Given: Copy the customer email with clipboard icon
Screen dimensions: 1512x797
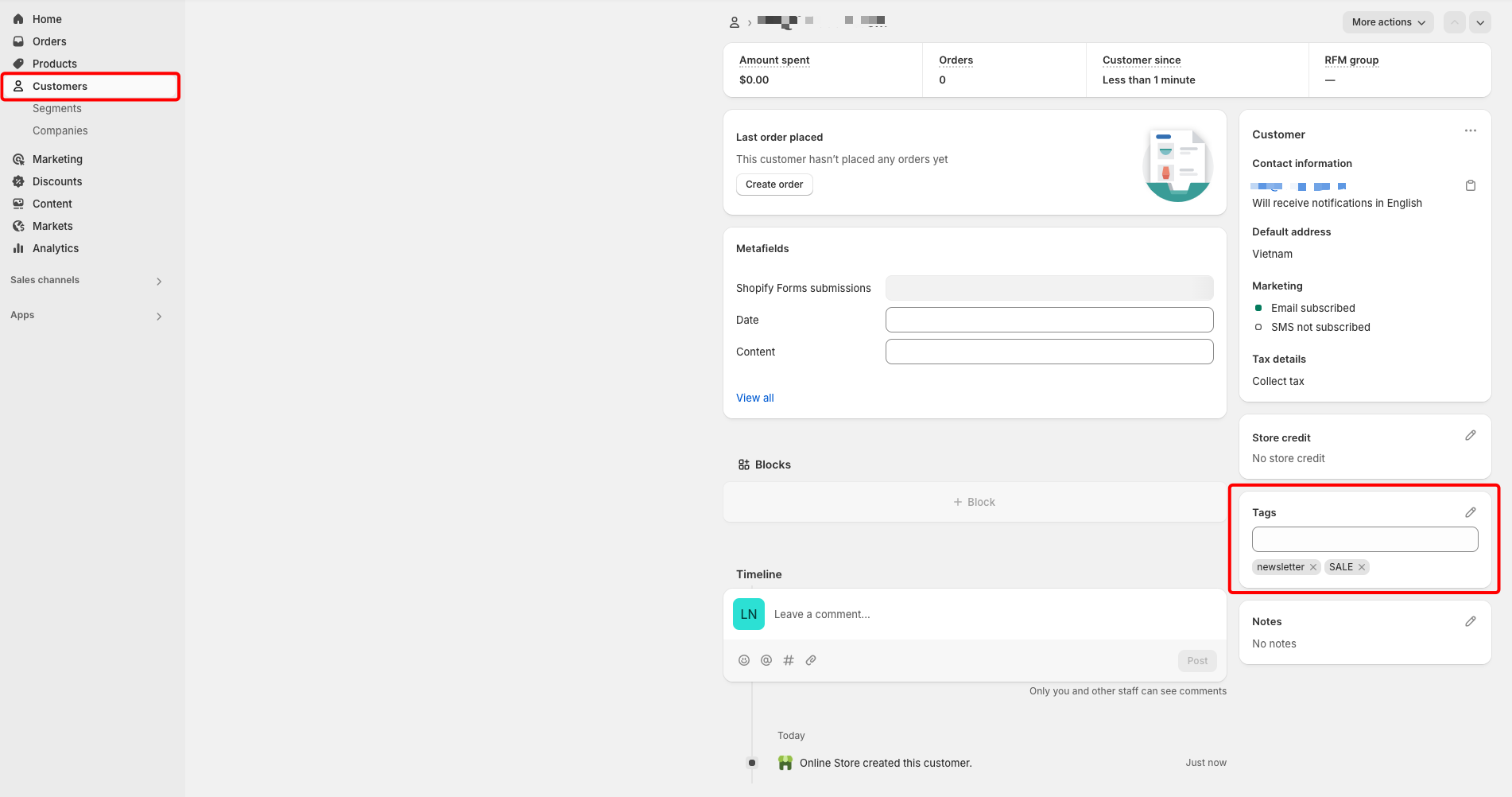Looking at the screenshot, I should 1471,185.
